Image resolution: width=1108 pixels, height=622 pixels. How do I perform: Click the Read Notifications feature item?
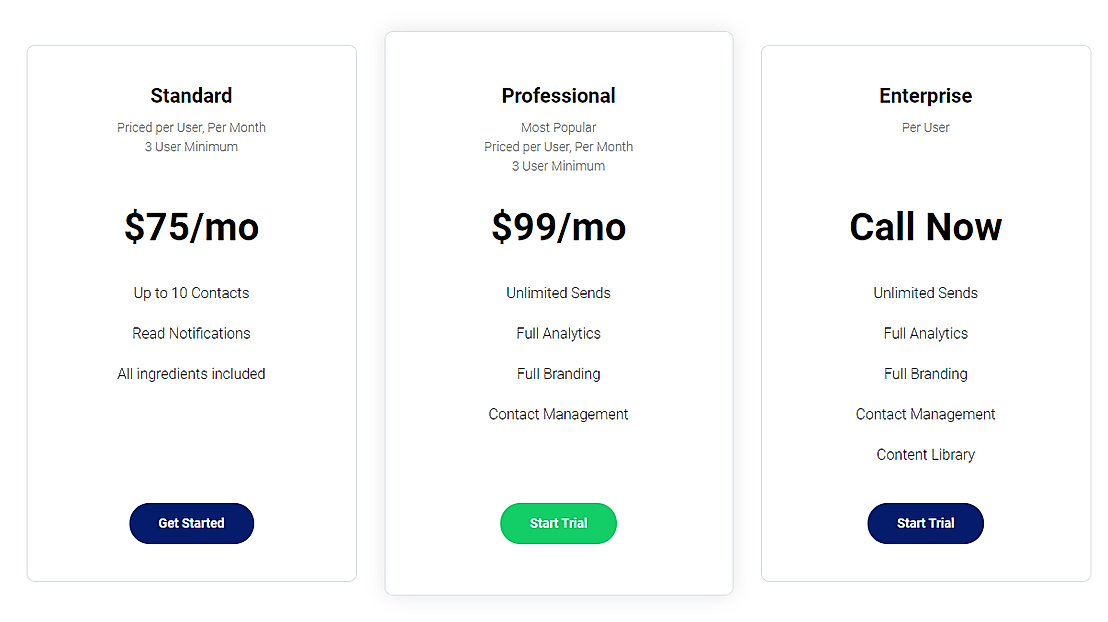tap(191, 333)
